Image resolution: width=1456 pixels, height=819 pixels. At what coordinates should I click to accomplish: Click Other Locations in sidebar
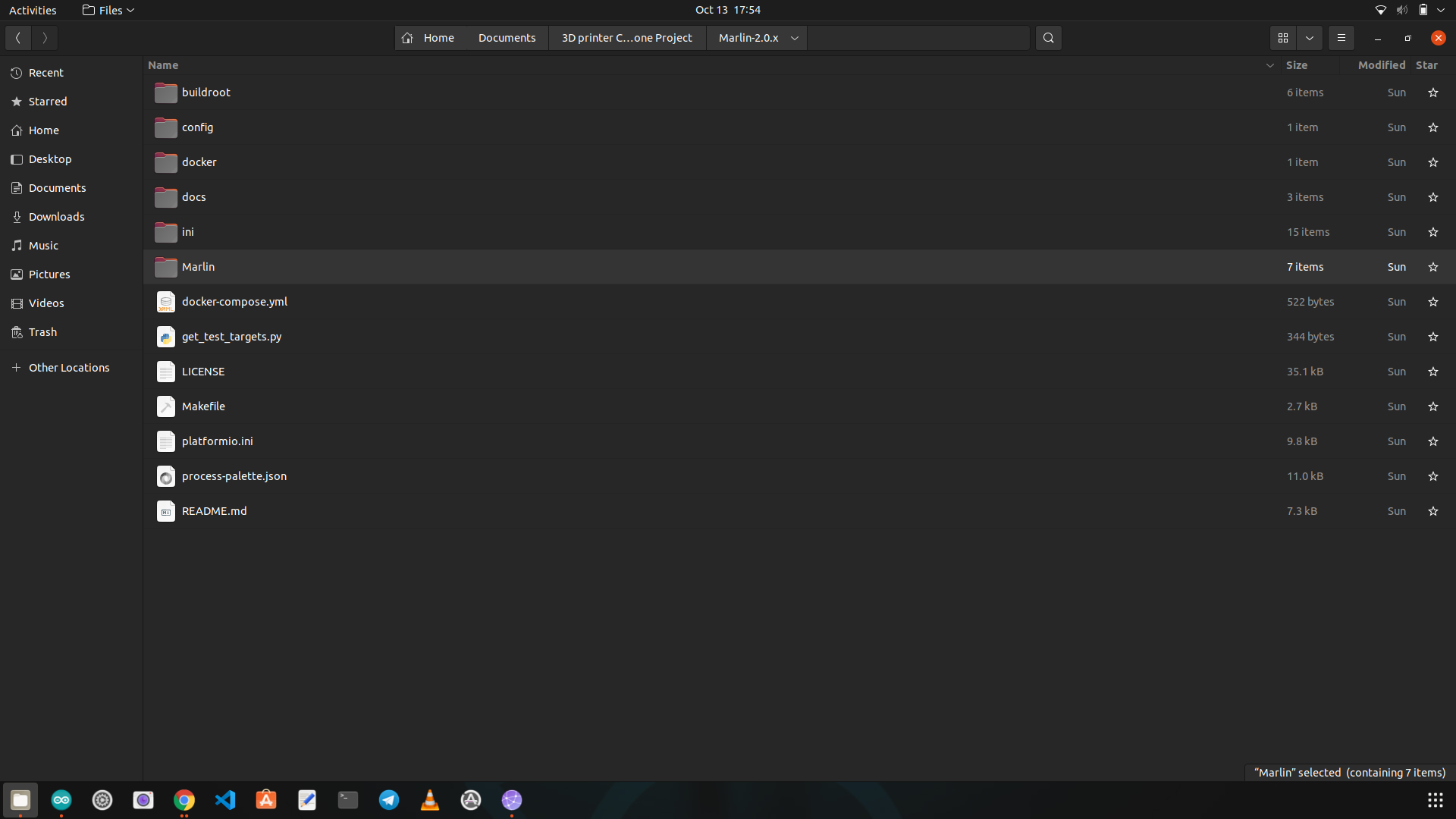[x=68, y=368]
